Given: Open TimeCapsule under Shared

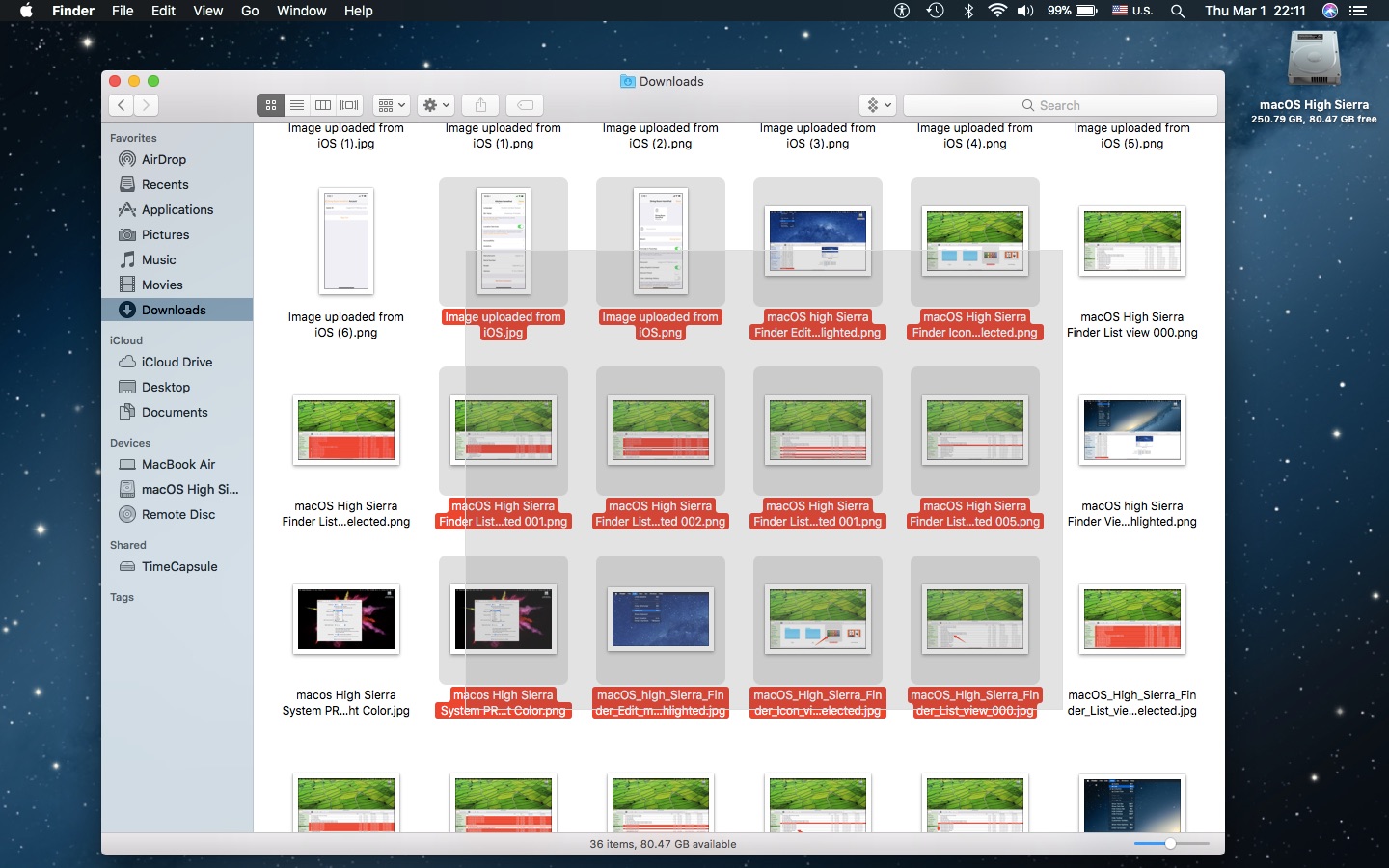Looking at the screenshot, I should coord(179,566).
